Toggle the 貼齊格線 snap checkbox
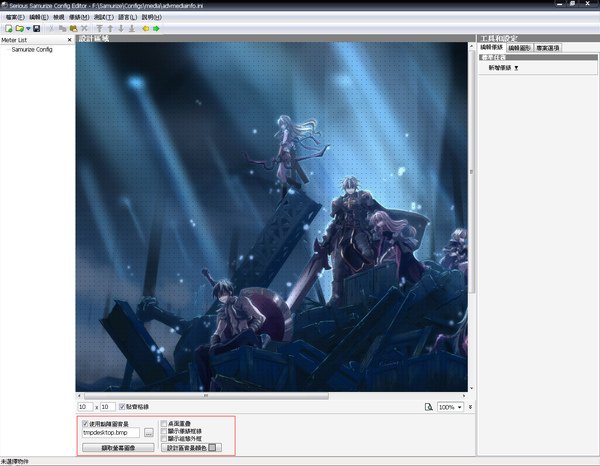This screenshot has width=600, height=466. [x=122, y=407]
